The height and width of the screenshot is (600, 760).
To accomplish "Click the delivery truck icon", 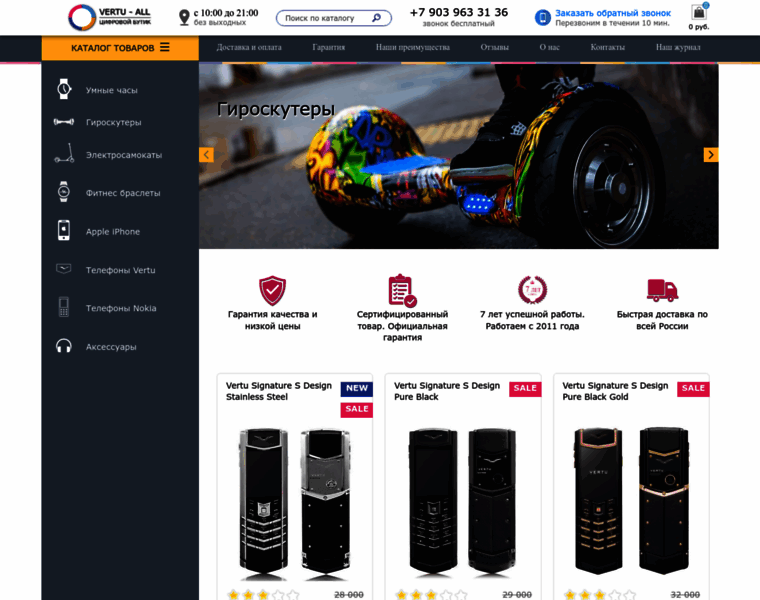I will (662, 290).
